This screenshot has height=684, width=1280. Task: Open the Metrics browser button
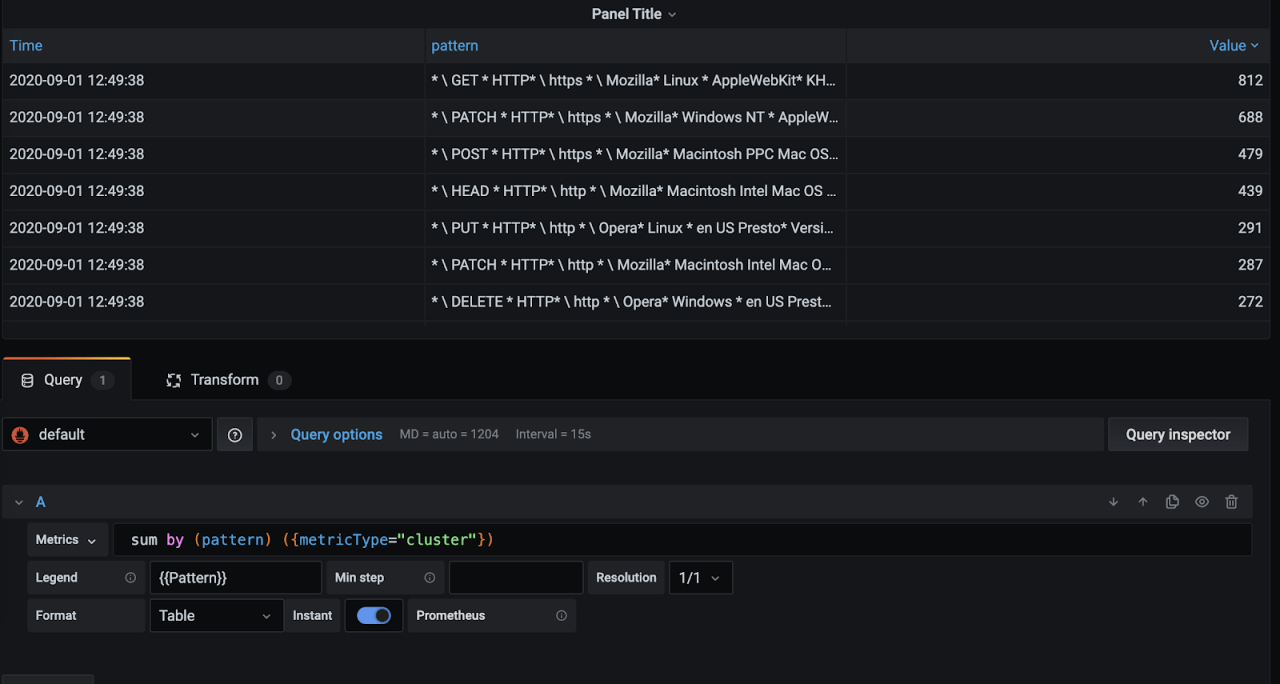pyautogui.click(x=67, y=540)
